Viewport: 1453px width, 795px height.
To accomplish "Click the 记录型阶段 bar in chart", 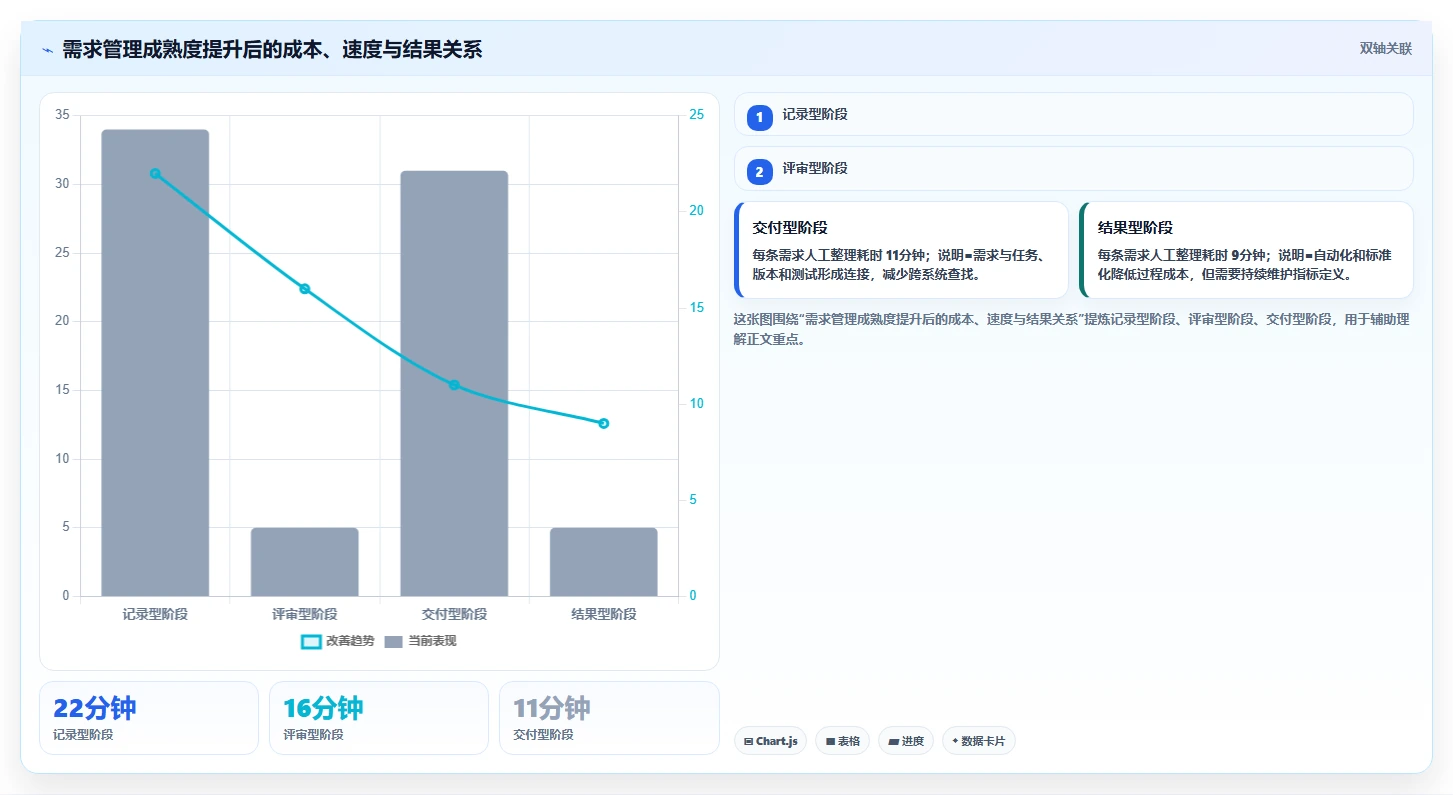I will (x=155, y=363).
